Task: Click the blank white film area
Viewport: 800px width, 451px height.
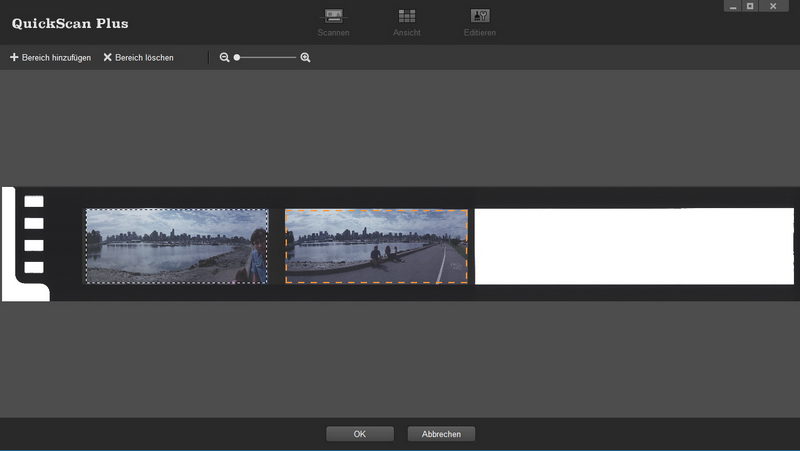Action: coord(633,246)
